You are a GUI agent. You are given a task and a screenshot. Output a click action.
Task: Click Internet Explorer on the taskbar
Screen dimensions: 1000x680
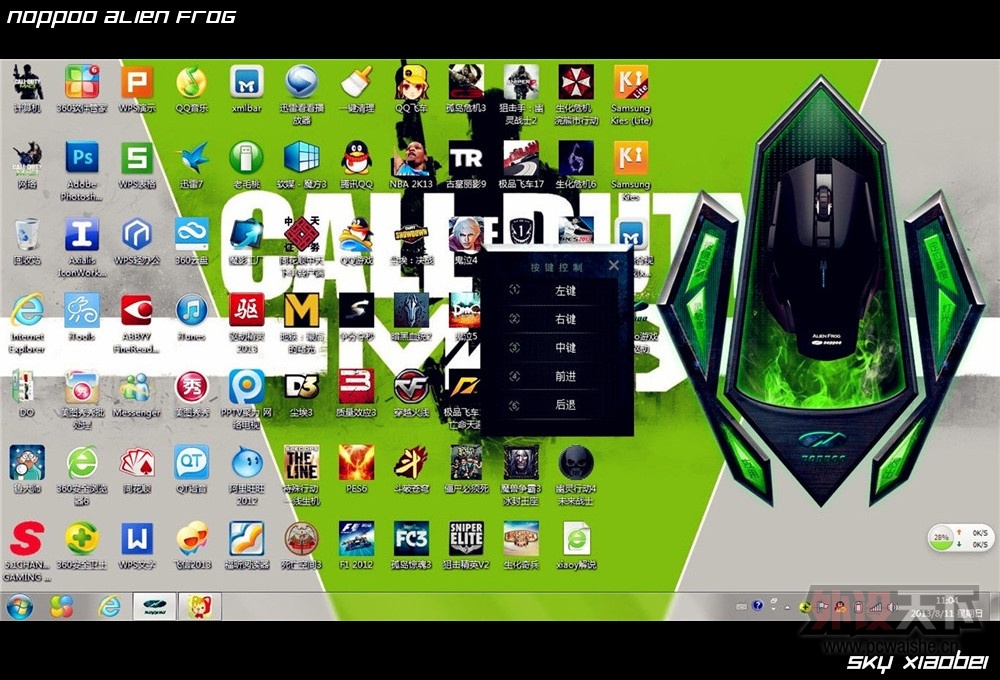(110, 606)
